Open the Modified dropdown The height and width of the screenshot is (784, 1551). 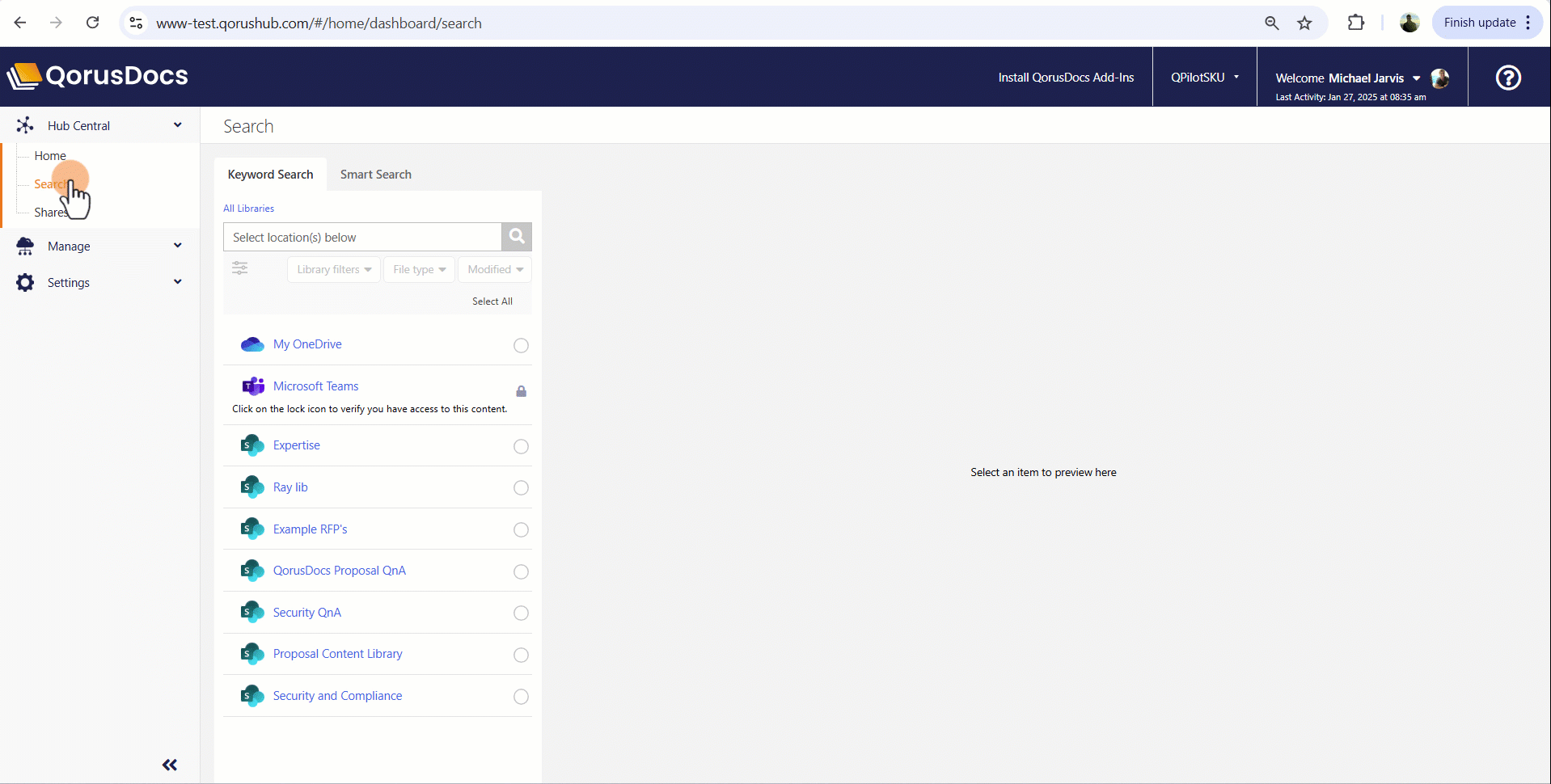coord(495,269)
